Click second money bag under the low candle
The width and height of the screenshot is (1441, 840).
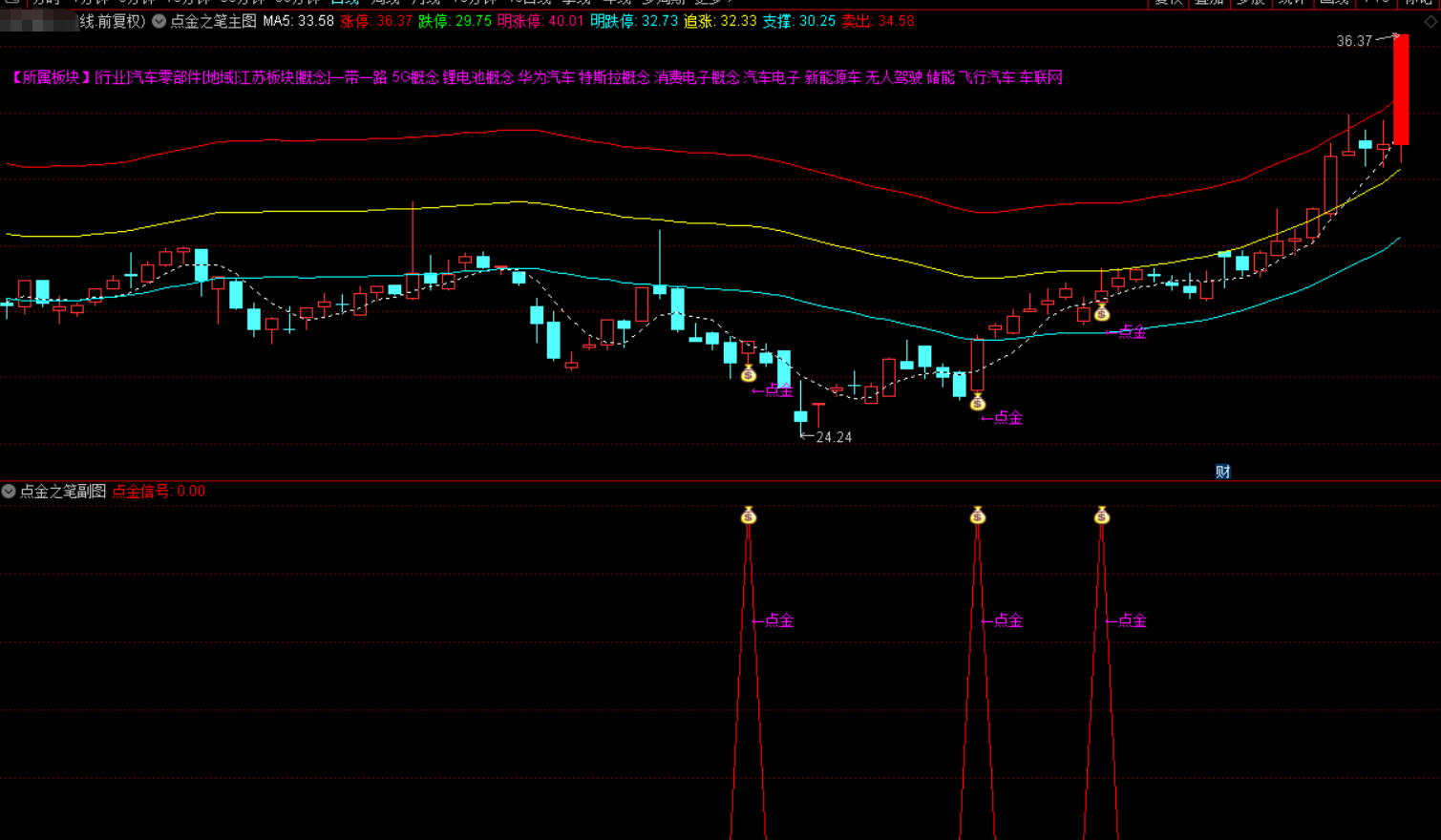coord(978,402)
